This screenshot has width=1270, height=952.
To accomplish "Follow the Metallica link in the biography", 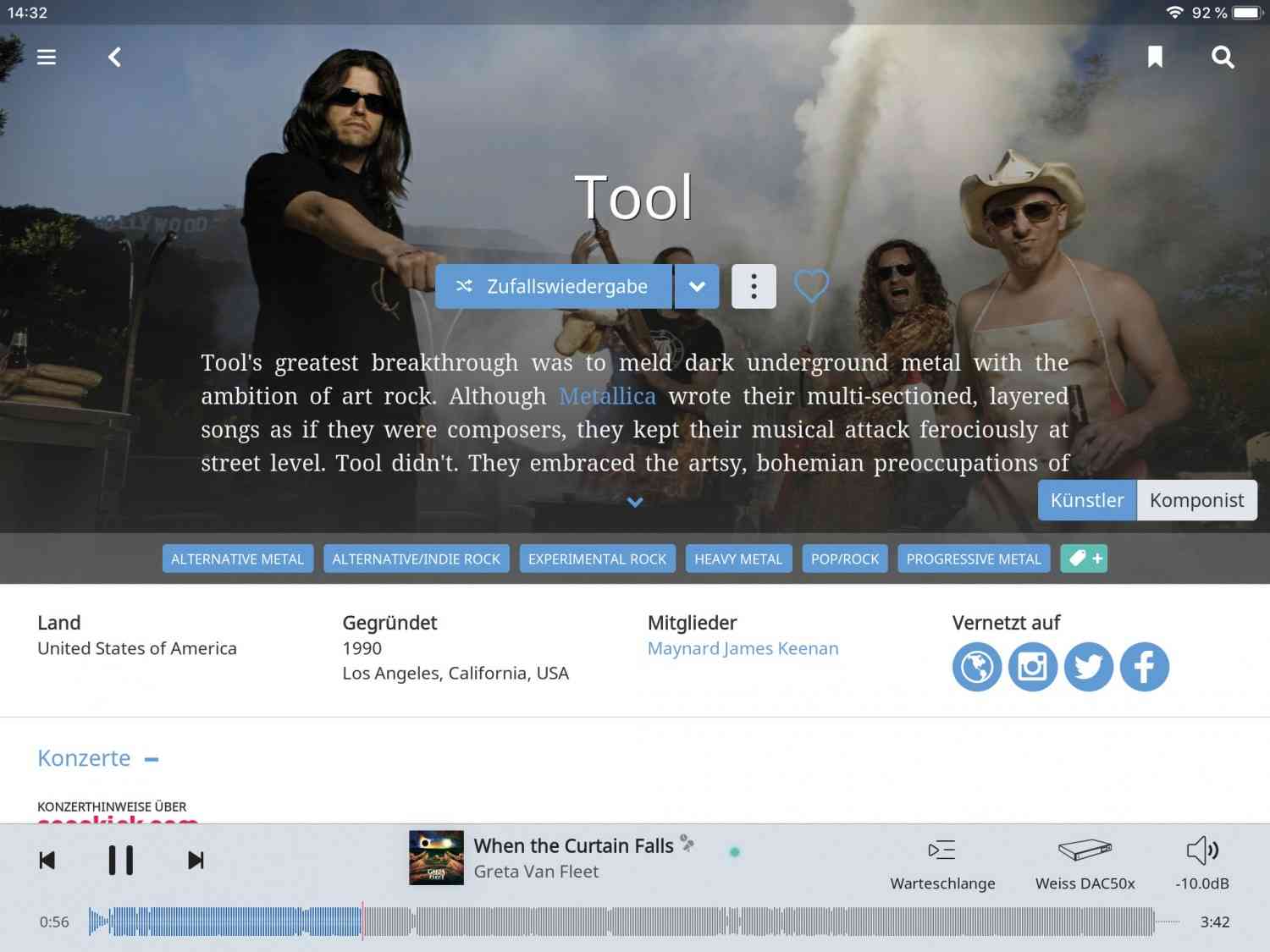I will (x=607, y=396).
